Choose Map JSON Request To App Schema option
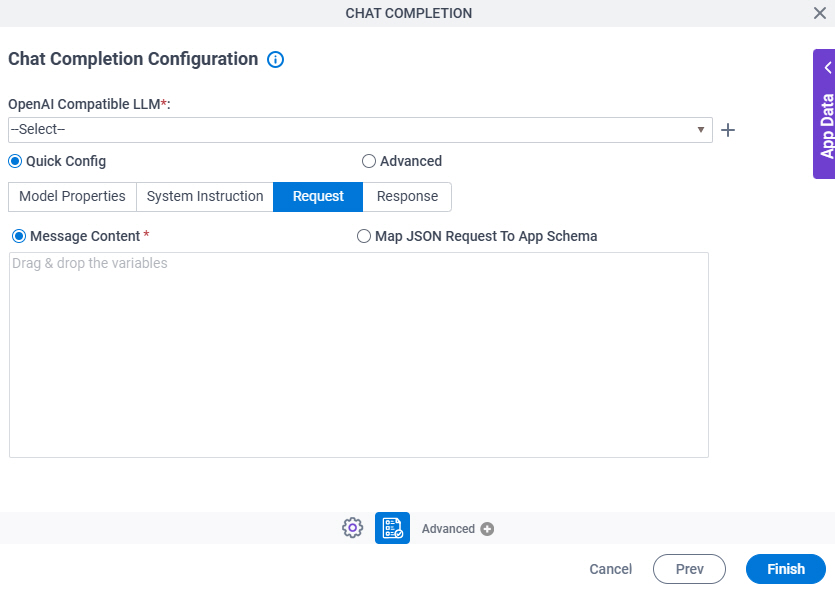The height and width of the screenshot is (590, 835). point(364,236)
